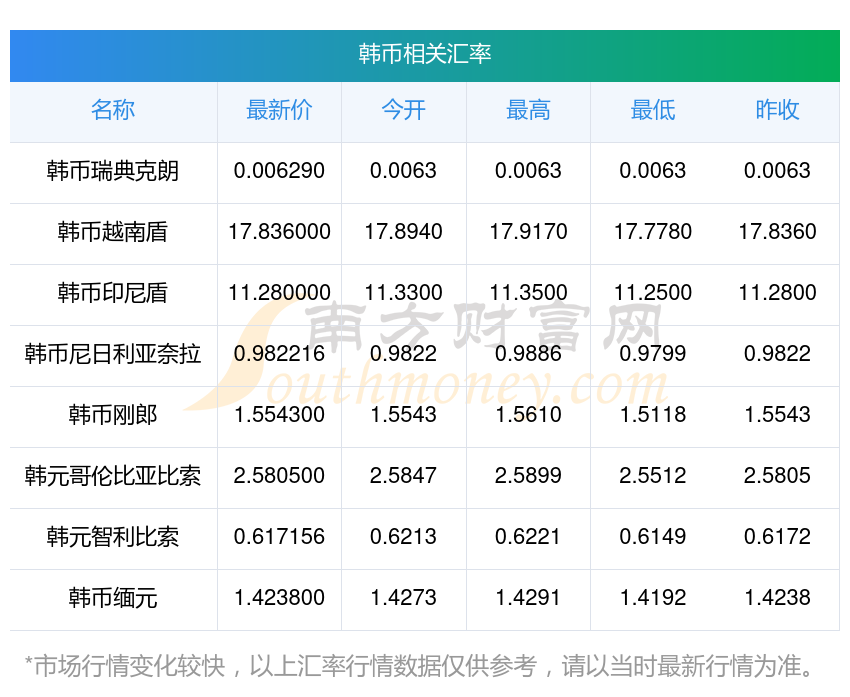
Task: Click the 韩币相关汇率 table title banner
Action: tap(425, 54)
